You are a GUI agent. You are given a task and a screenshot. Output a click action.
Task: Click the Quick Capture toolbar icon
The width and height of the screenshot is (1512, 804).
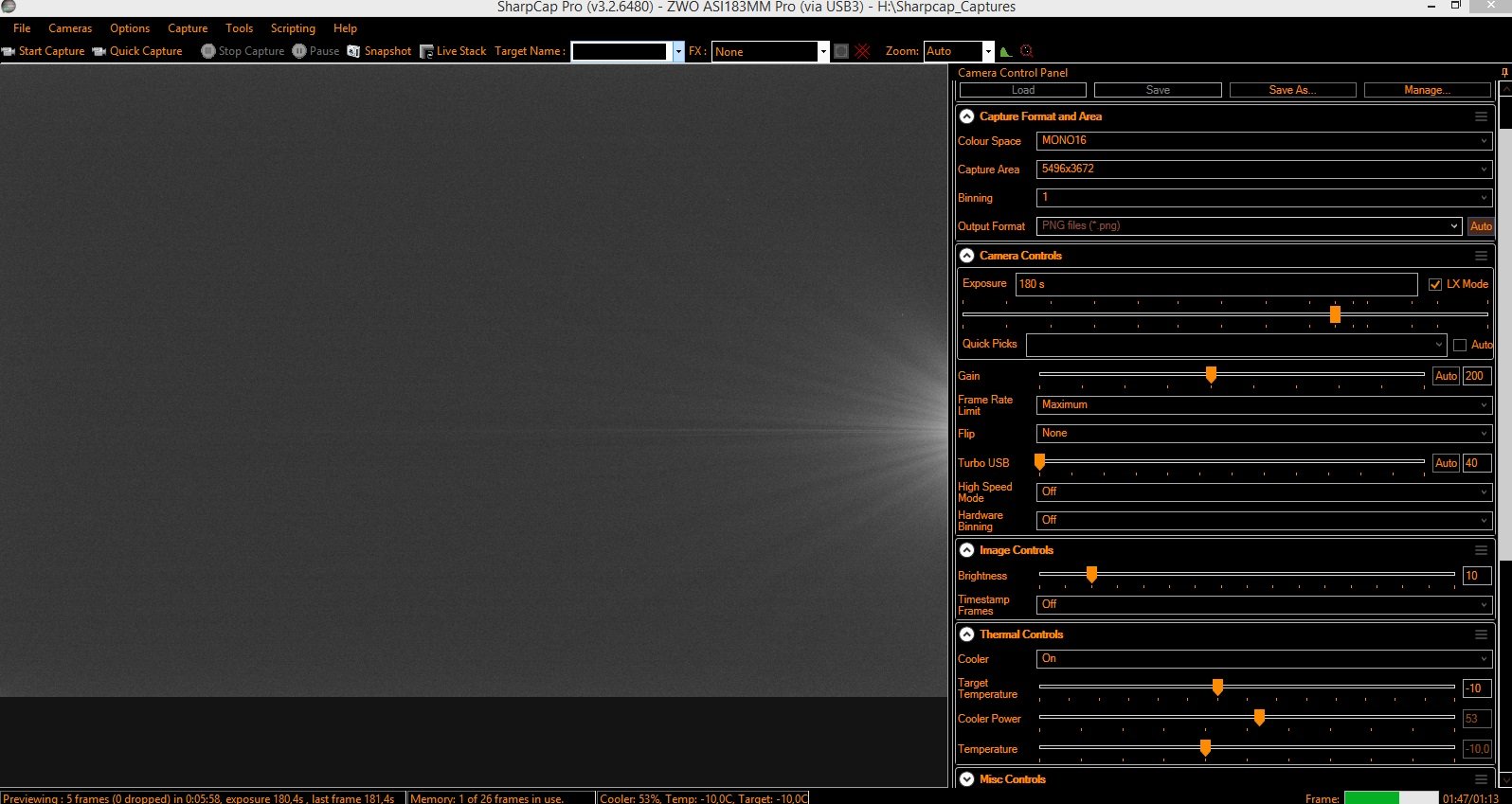pos(99,52)
